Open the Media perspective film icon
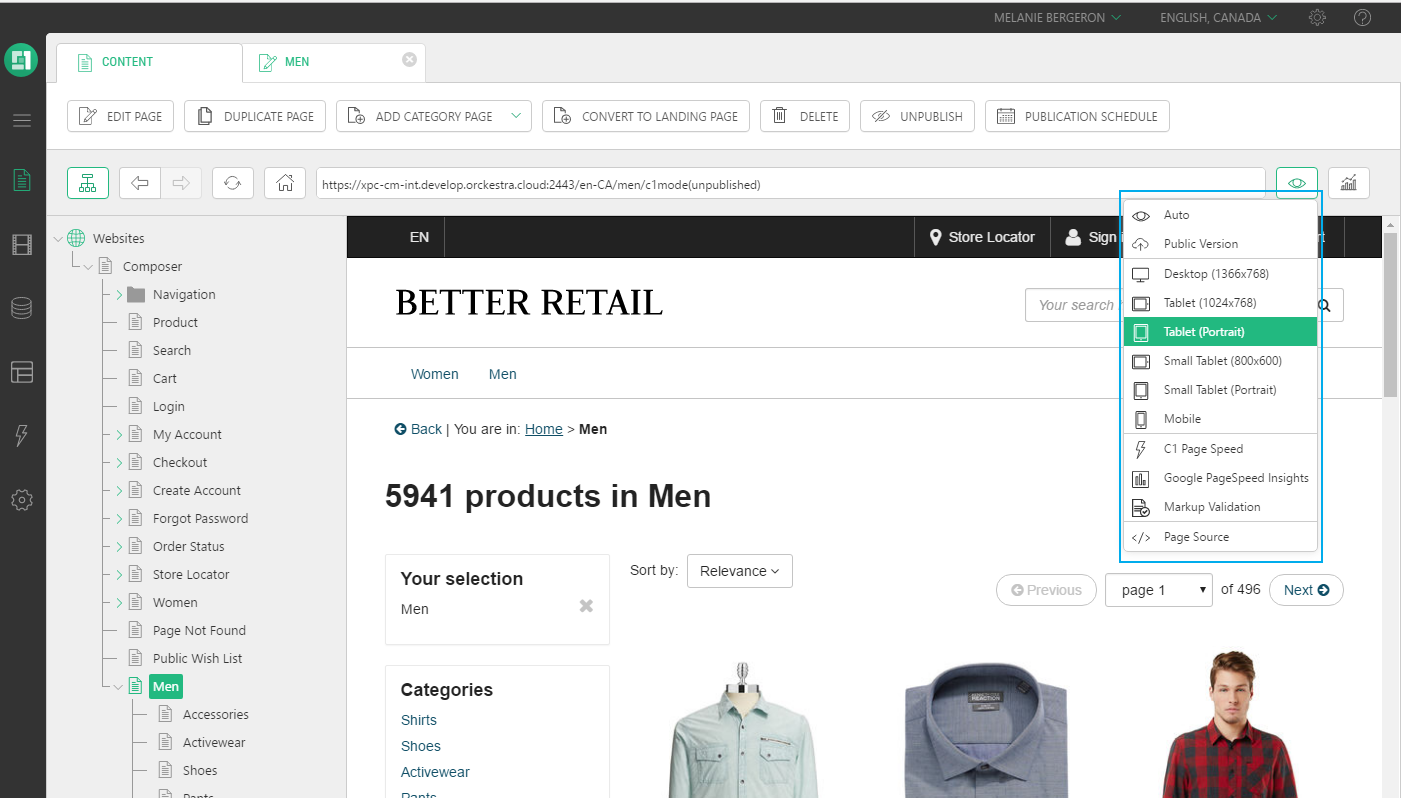Image resolution: width=1401 pixels, height=798 pixels. coord(22,244)
